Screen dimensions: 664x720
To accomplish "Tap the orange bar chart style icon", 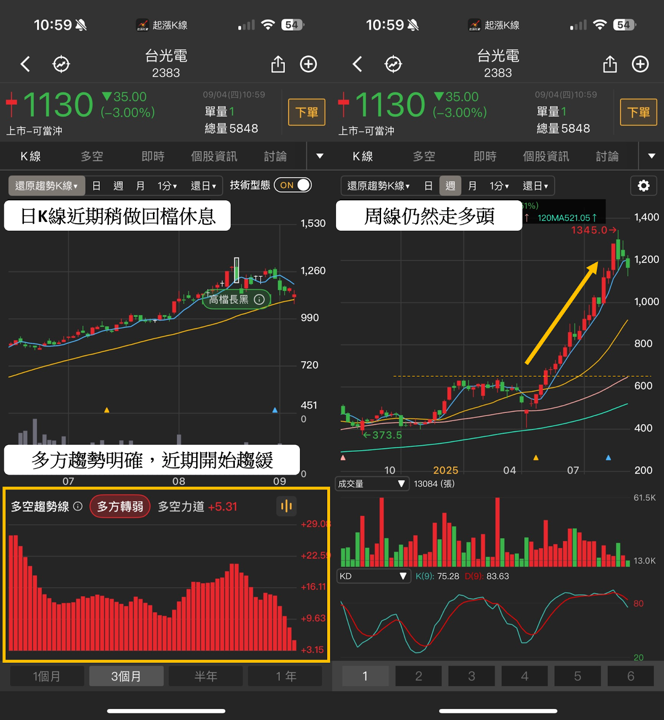I will click(286, 506).
